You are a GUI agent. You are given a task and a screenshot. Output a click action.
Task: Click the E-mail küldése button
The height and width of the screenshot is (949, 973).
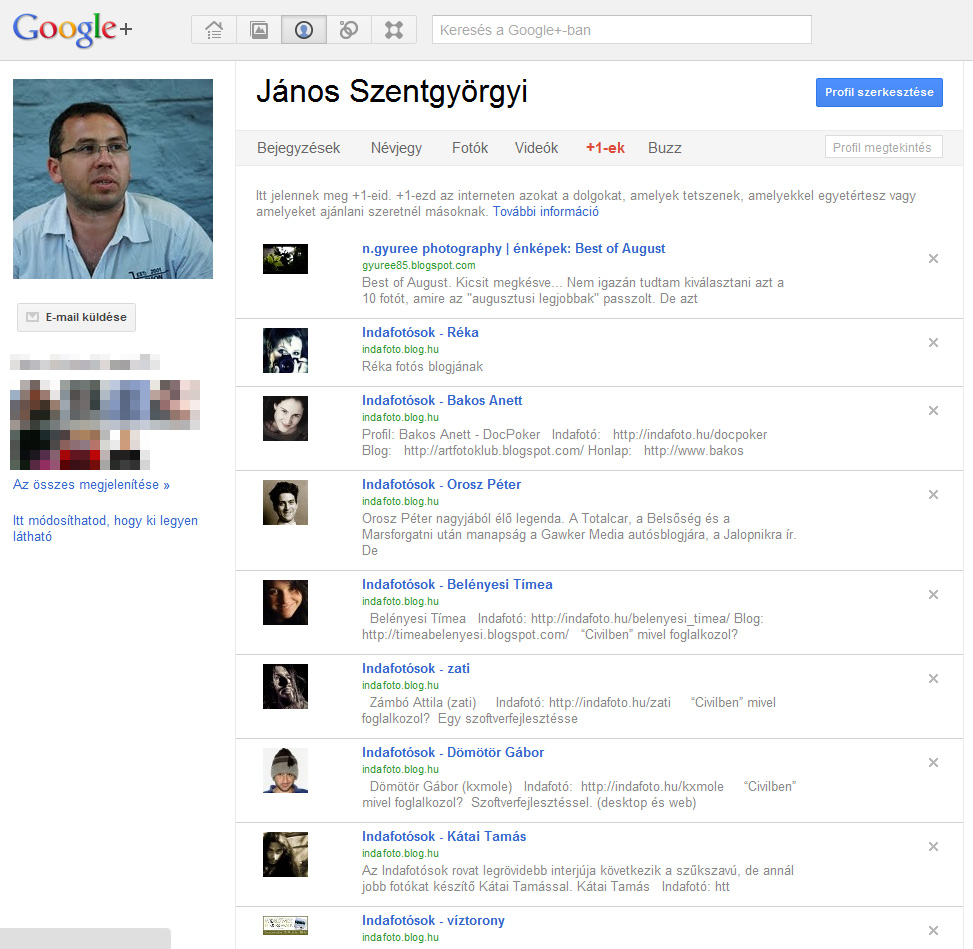[76, 317]
